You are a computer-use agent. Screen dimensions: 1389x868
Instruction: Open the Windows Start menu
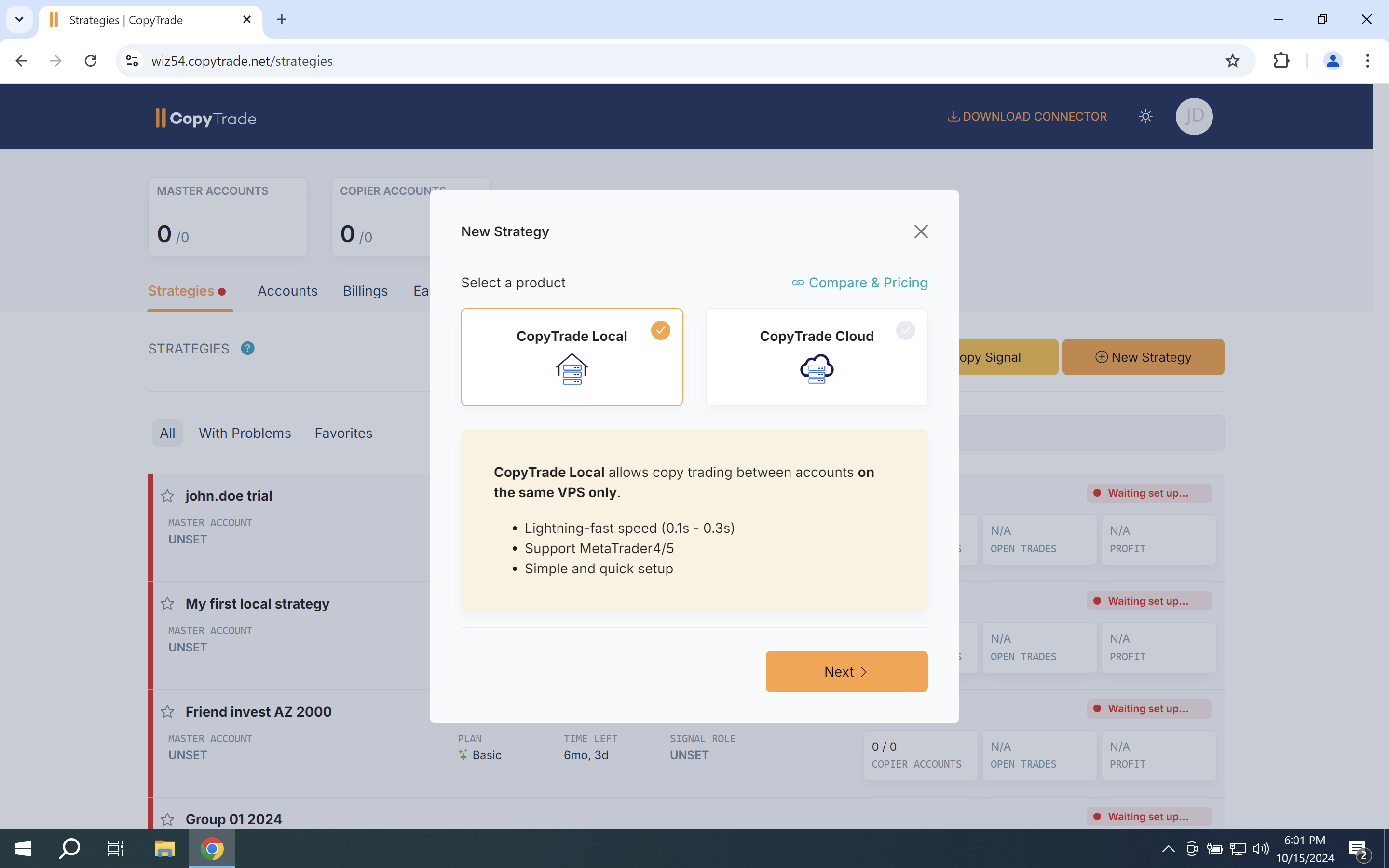[23, 849]
